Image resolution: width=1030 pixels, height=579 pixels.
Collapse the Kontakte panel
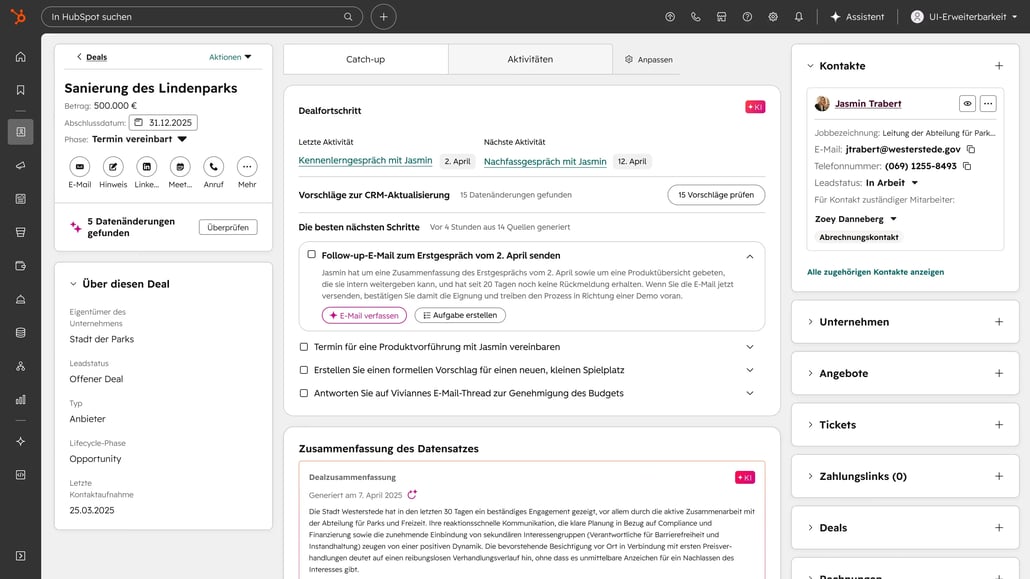click(x=810, y=66)
